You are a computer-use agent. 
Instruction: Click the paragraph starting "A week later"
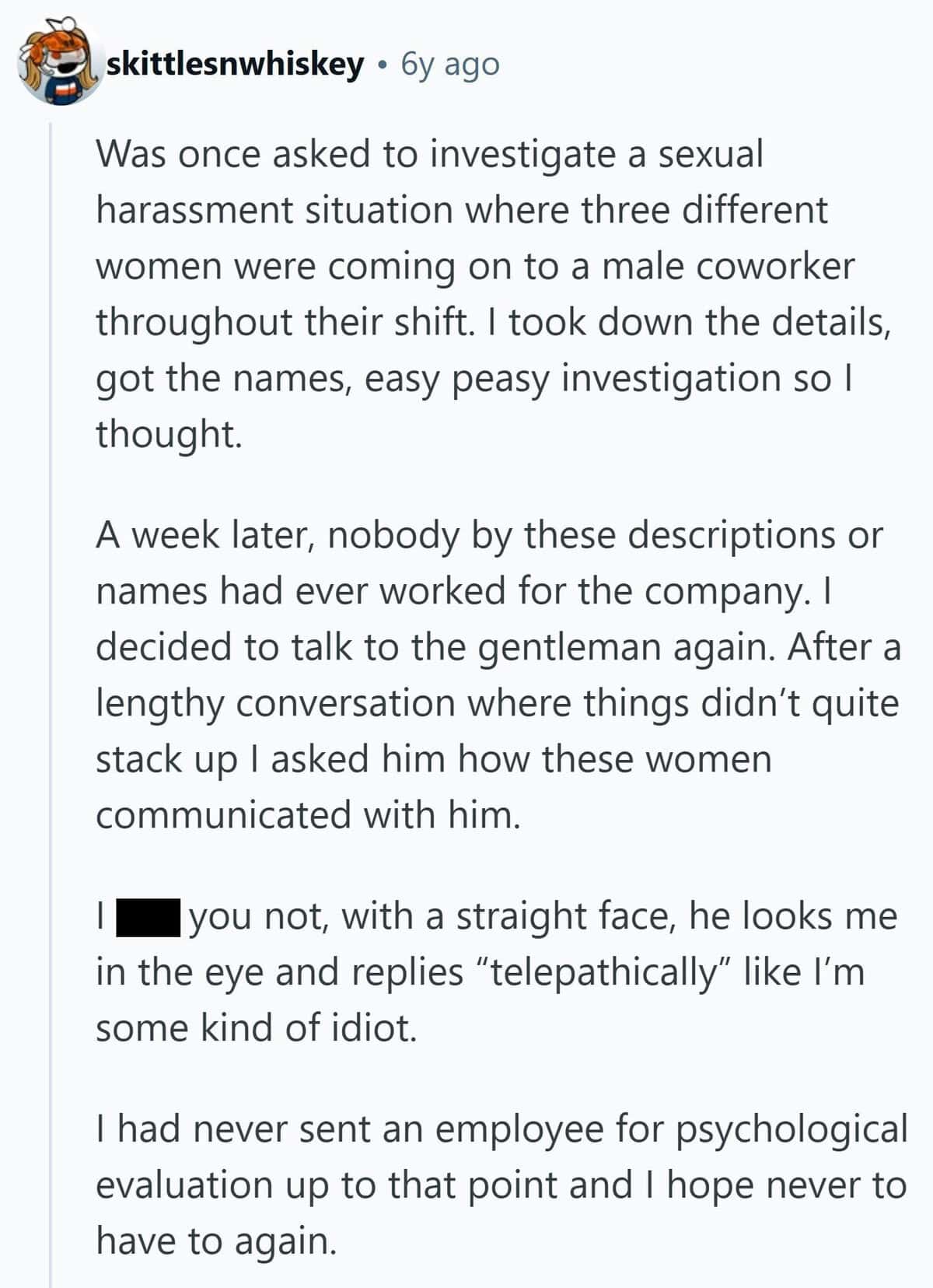pyautogui.click(x=498, y=675)
